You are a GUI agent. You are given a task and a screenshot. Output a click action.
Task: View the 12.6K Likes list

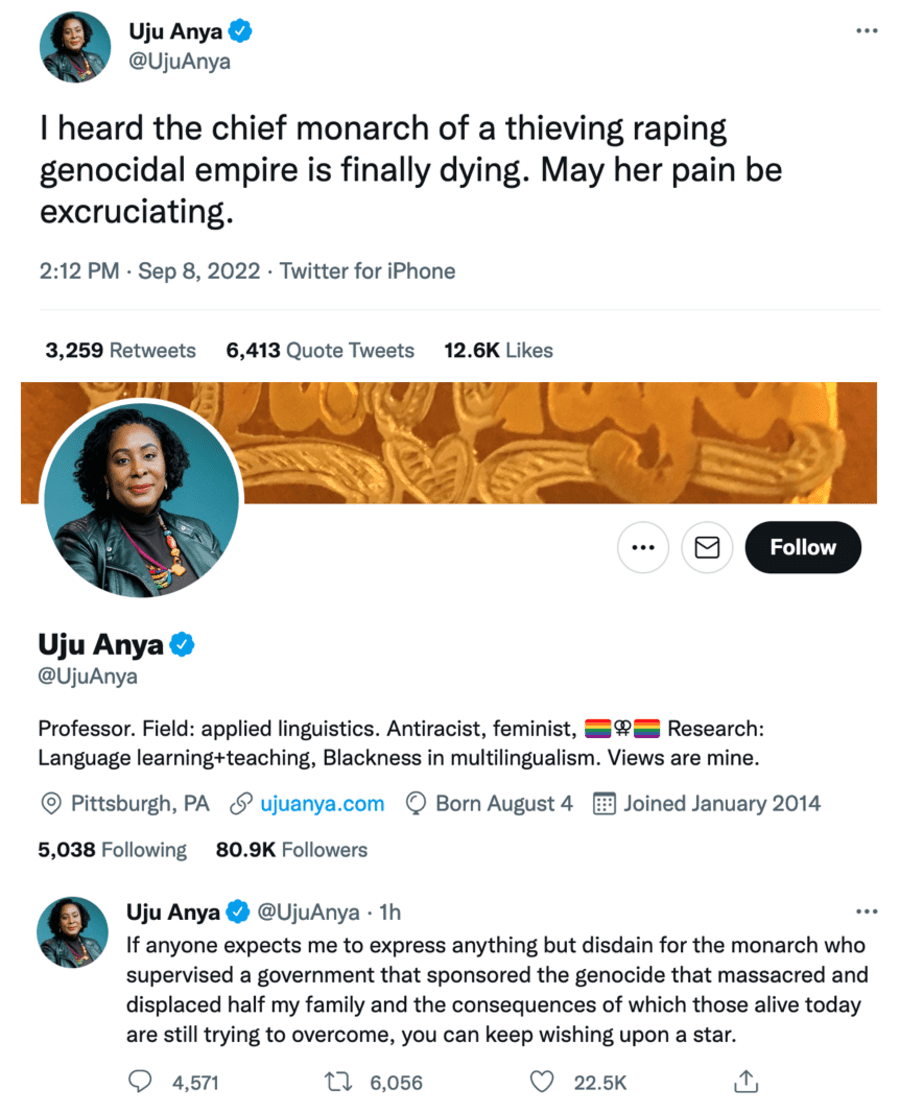[x=498, y=350]
